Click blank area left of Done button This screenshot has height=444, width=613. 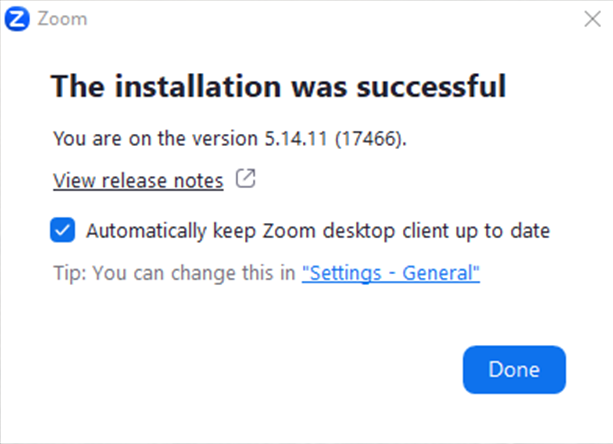click(254, 369)
